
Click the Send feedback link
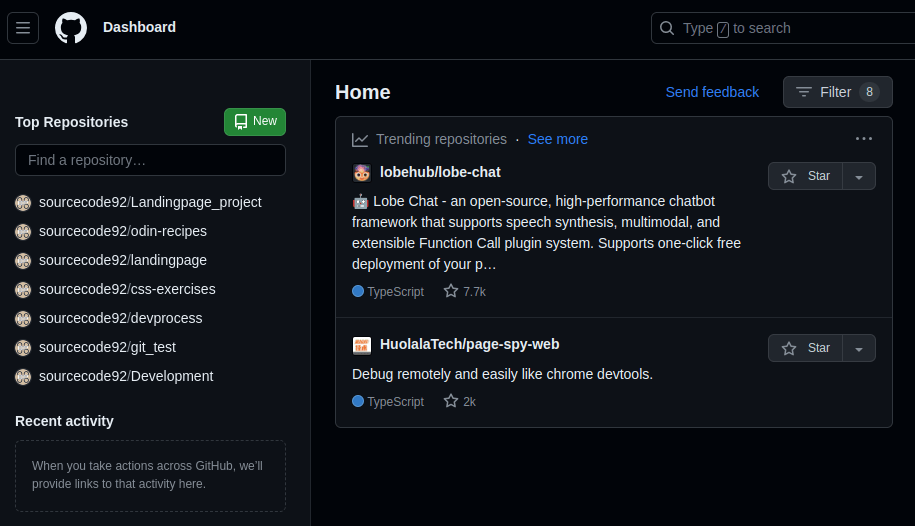coord(712,92)
